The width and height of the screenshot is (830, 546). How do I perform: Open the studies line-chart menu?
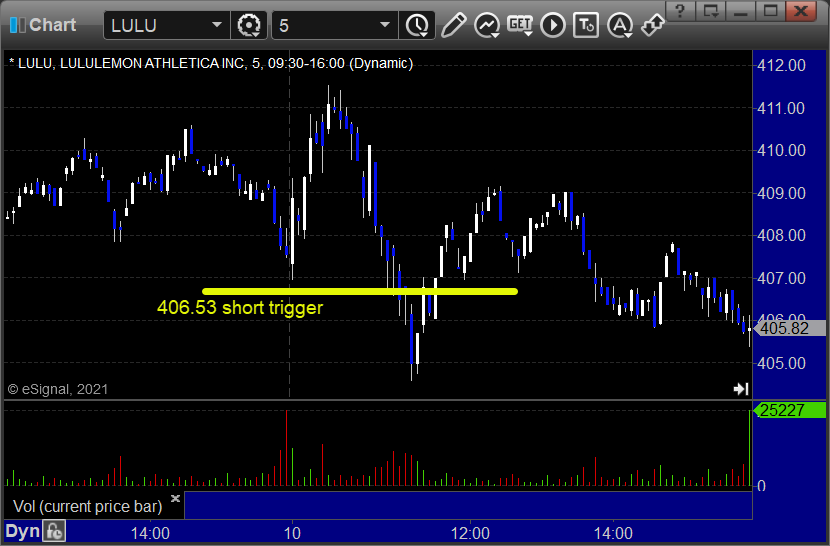click(x=487, y=25)
